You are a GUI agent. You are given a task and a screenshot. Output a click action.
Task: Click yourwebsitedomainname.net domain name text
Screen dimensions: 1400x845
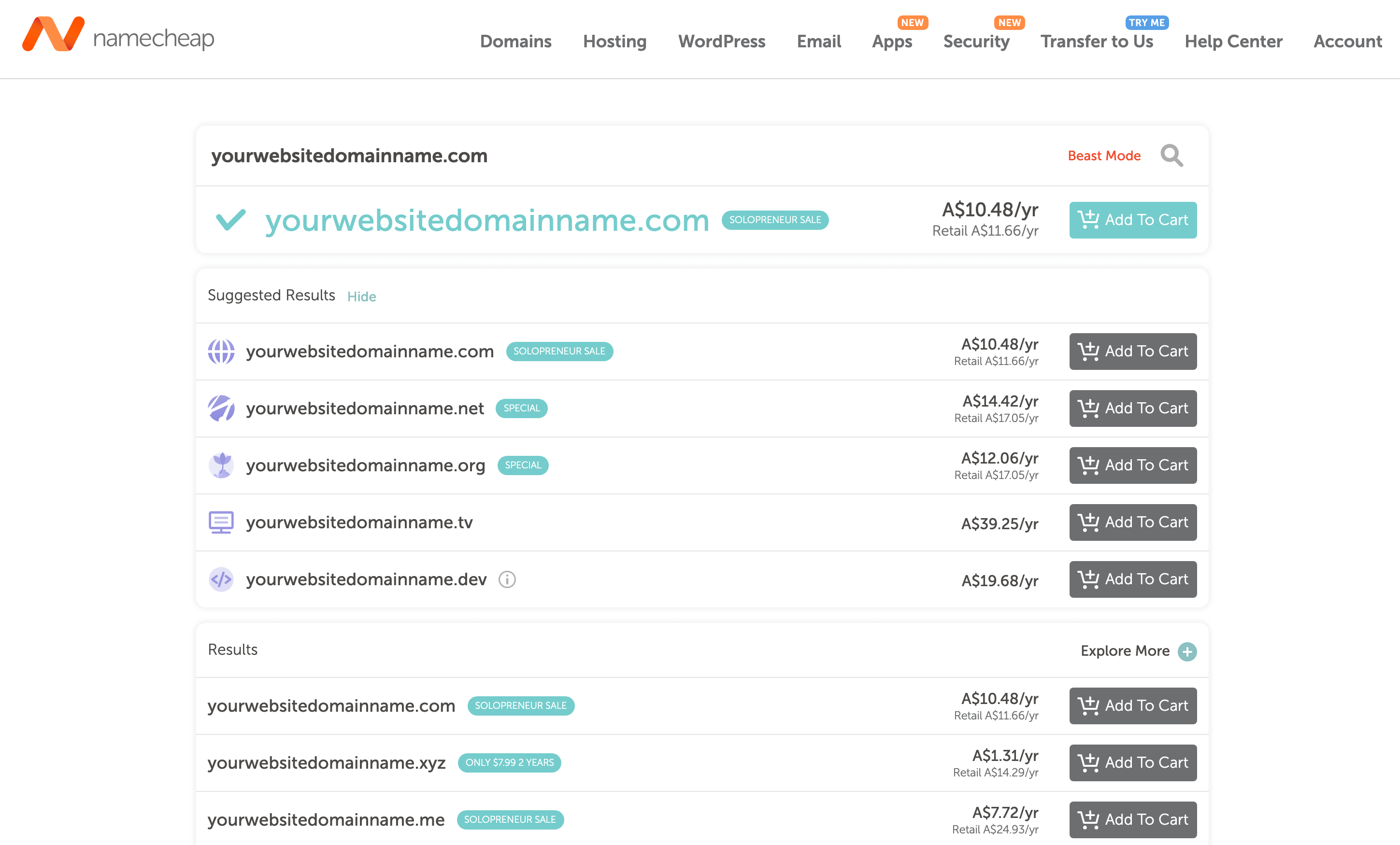pyautogui.click(x=365, y=408)
